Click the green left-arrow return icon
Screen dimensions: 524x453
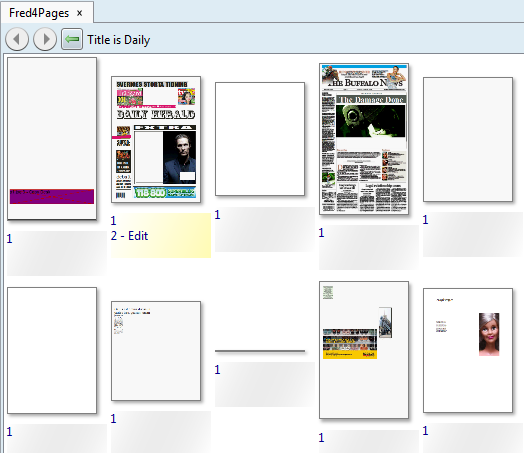(x=72, y=39)
